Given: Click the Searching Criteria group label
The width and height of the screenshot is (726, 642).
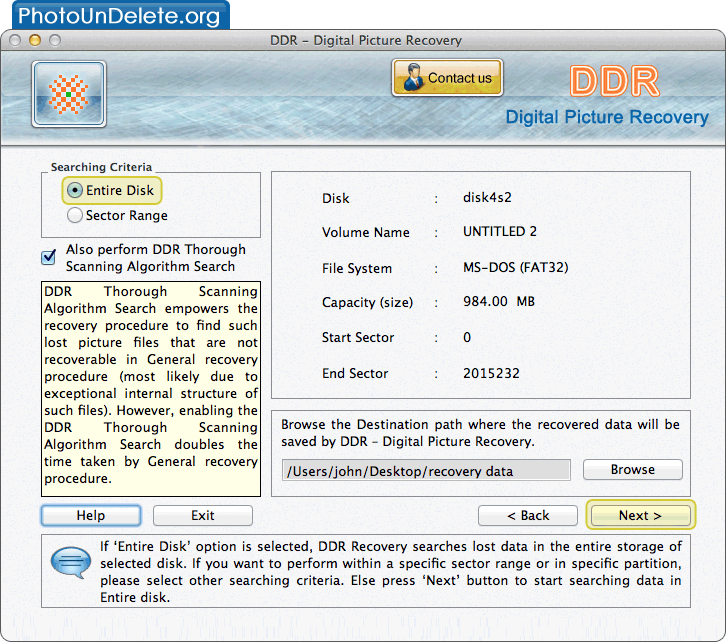Looking at the screenshot, I should (101, 167).
